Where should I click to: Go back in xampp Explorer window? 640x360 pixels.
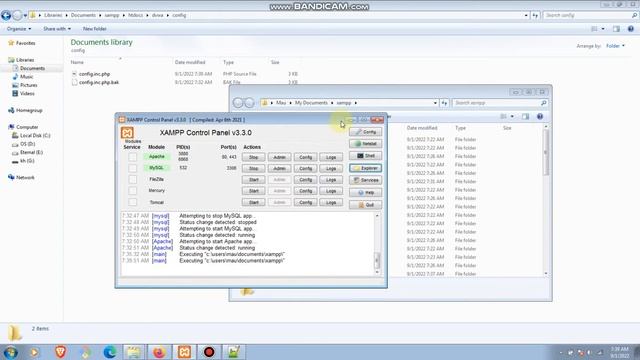[238, 103]
